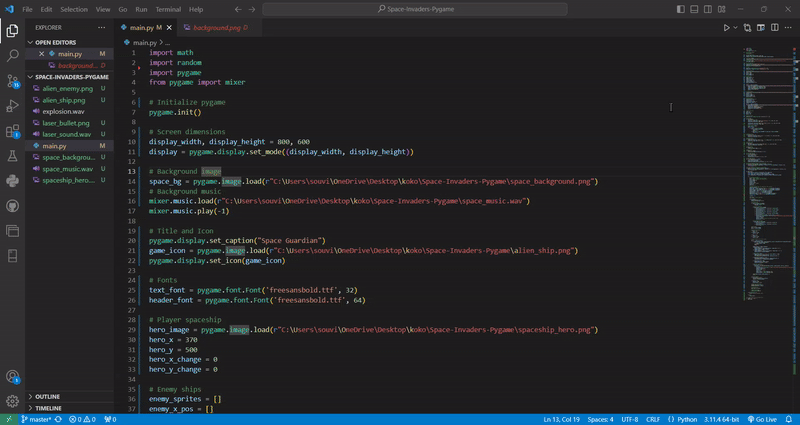This screenshot has height=425, width=800.
Task: Click Go Live in the status bar
Action: pos(758,419)
